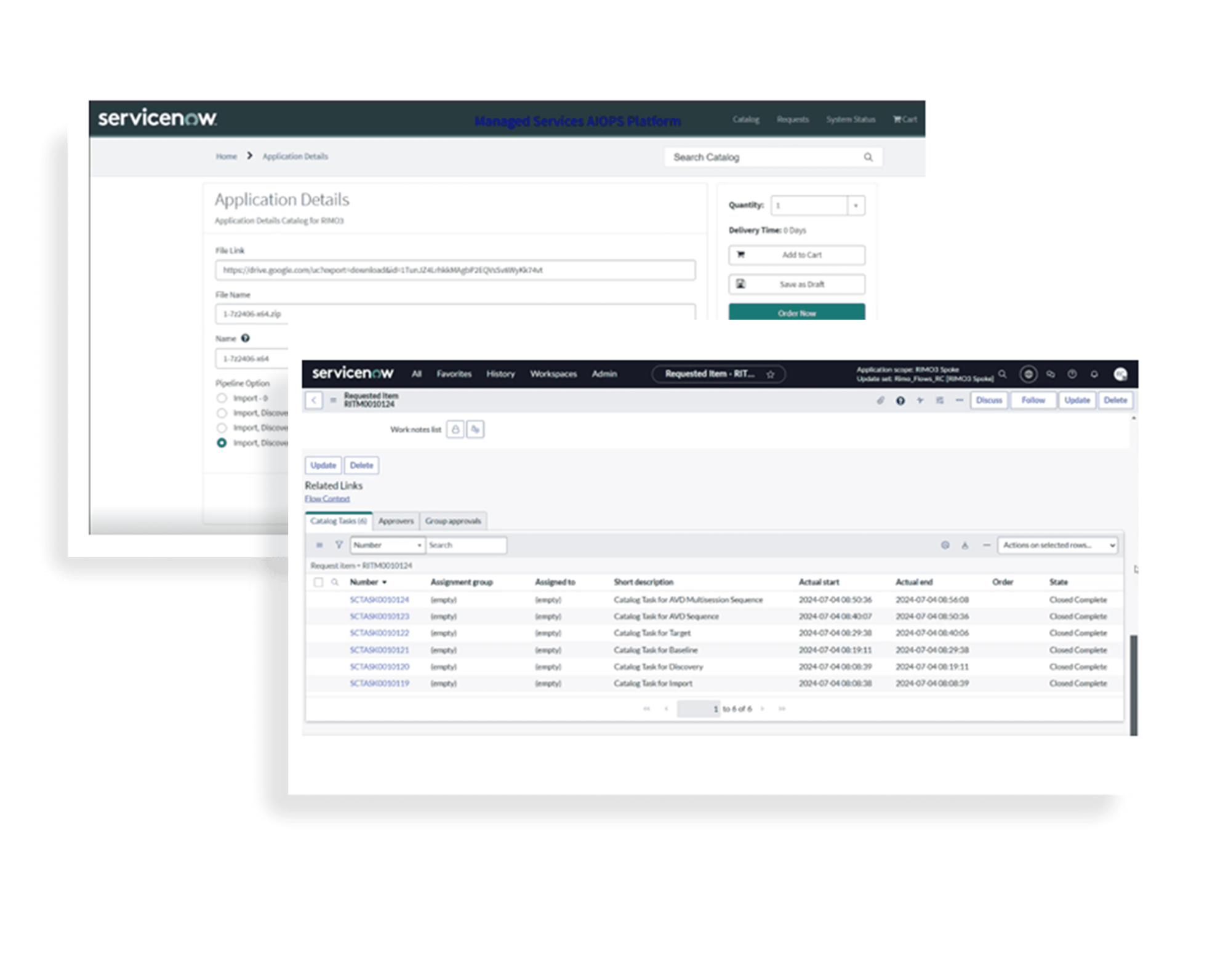Click the vertical scrollbar of Requested Item form

pos(1134,685)
